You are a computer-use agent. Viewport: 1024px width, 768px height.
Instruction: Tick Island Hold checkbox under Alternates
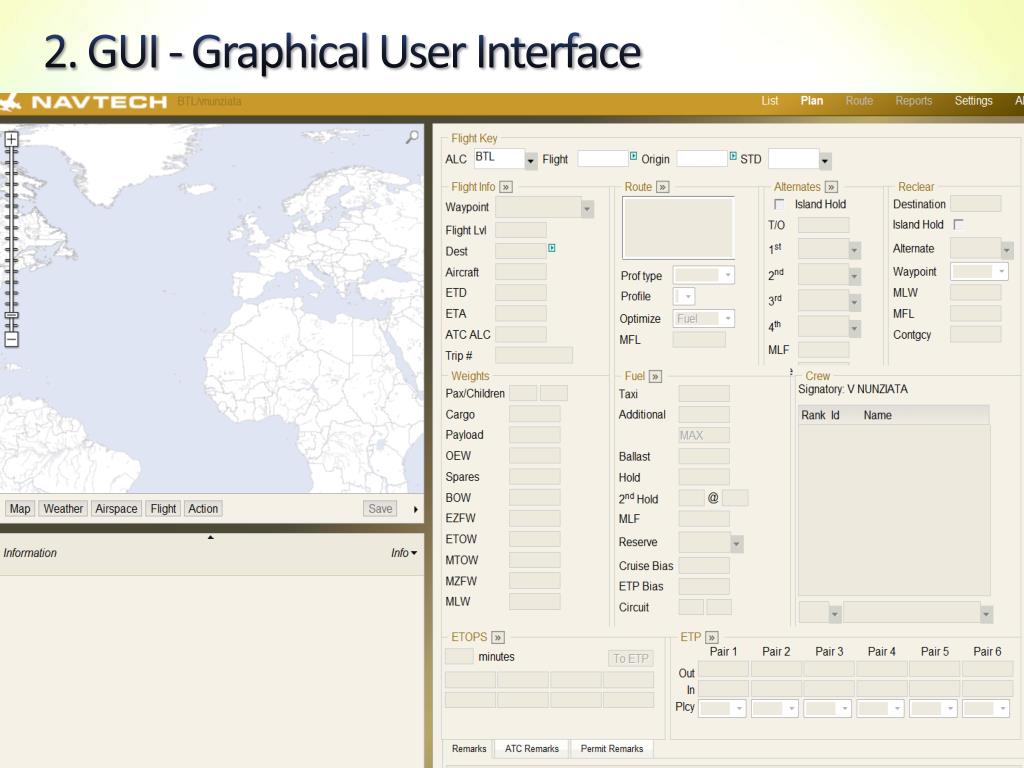click(x=778, y=204)
